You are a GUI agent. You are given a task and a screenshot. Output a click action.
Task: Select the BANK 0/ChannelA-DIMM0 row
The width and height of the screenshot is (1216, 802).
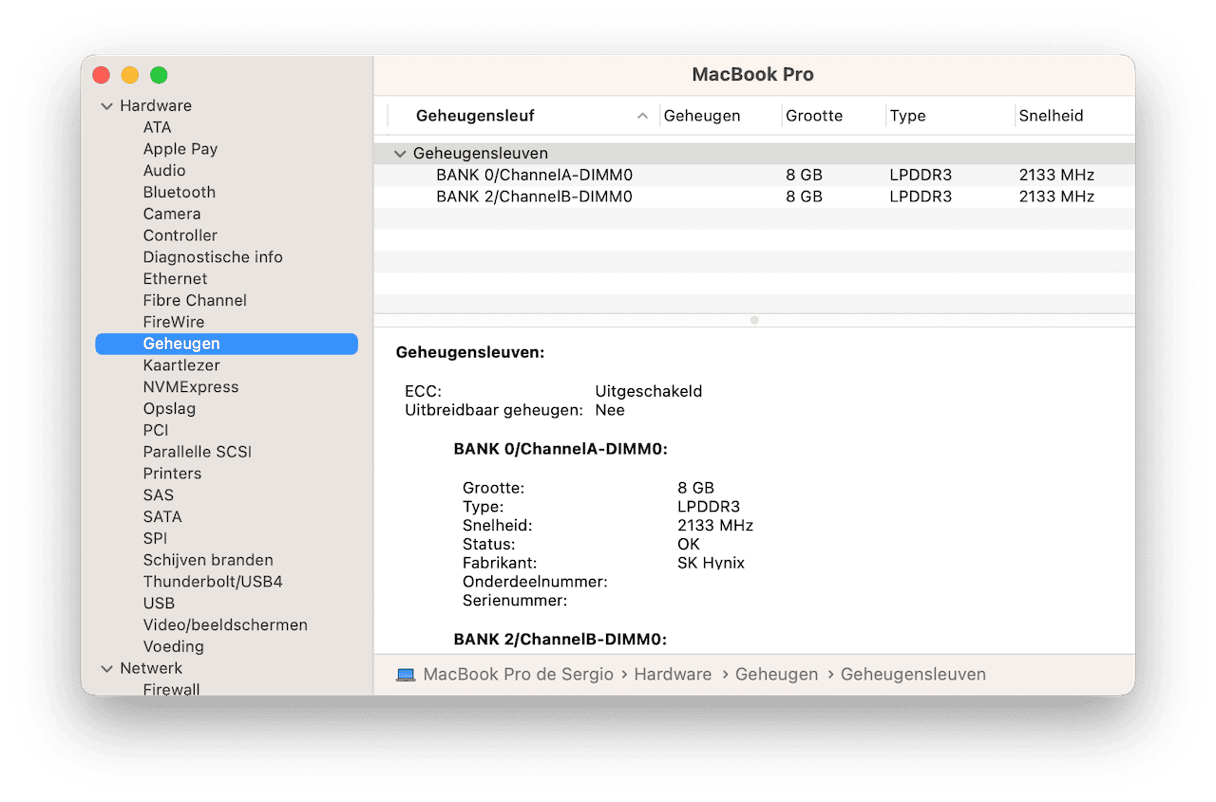[x=534, y=175]
